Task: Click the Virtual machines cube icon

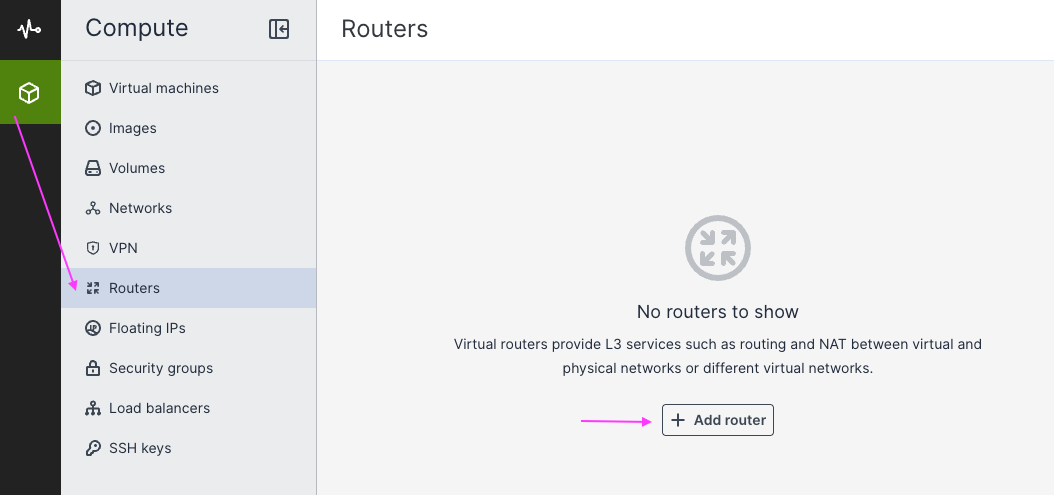Action: pyautogui.click(x=93, y=88)
